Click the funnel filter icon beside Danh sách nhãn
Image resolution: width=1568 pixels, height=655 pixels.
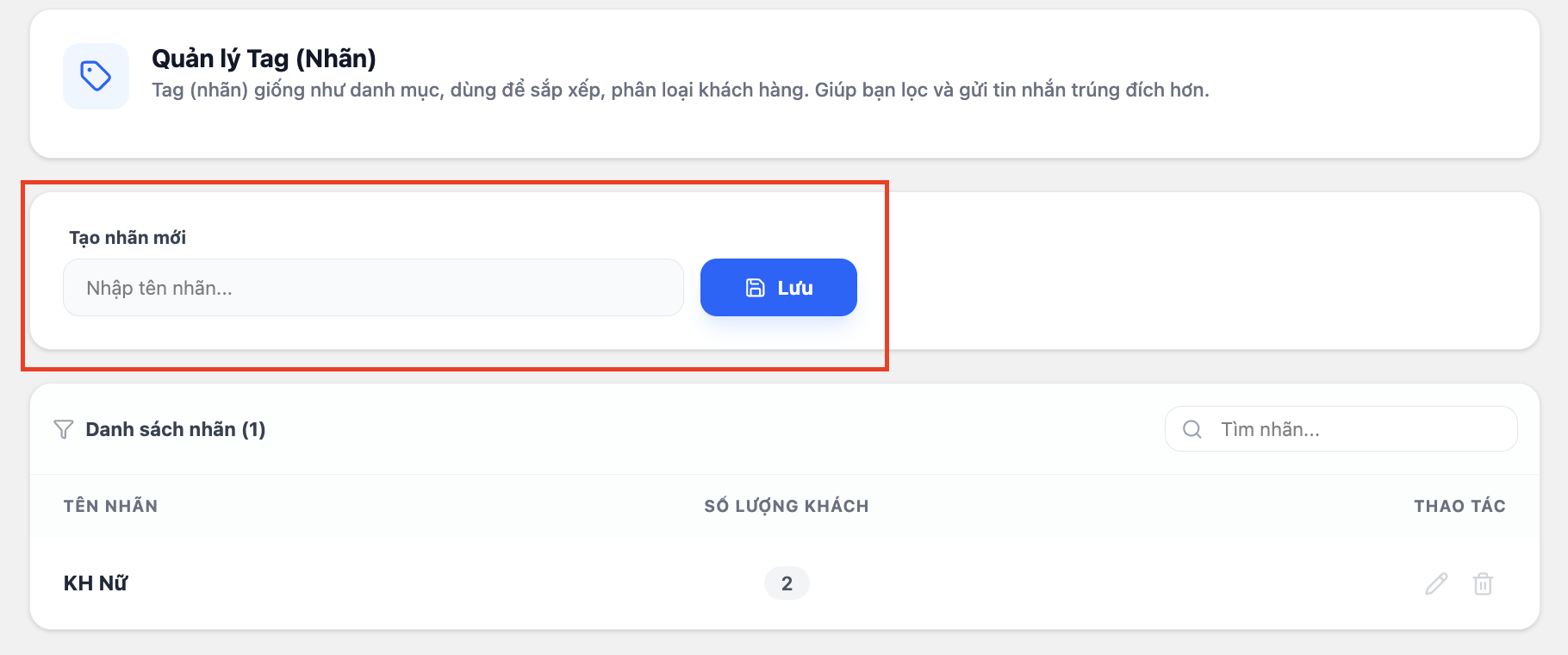tap(64, 429)
